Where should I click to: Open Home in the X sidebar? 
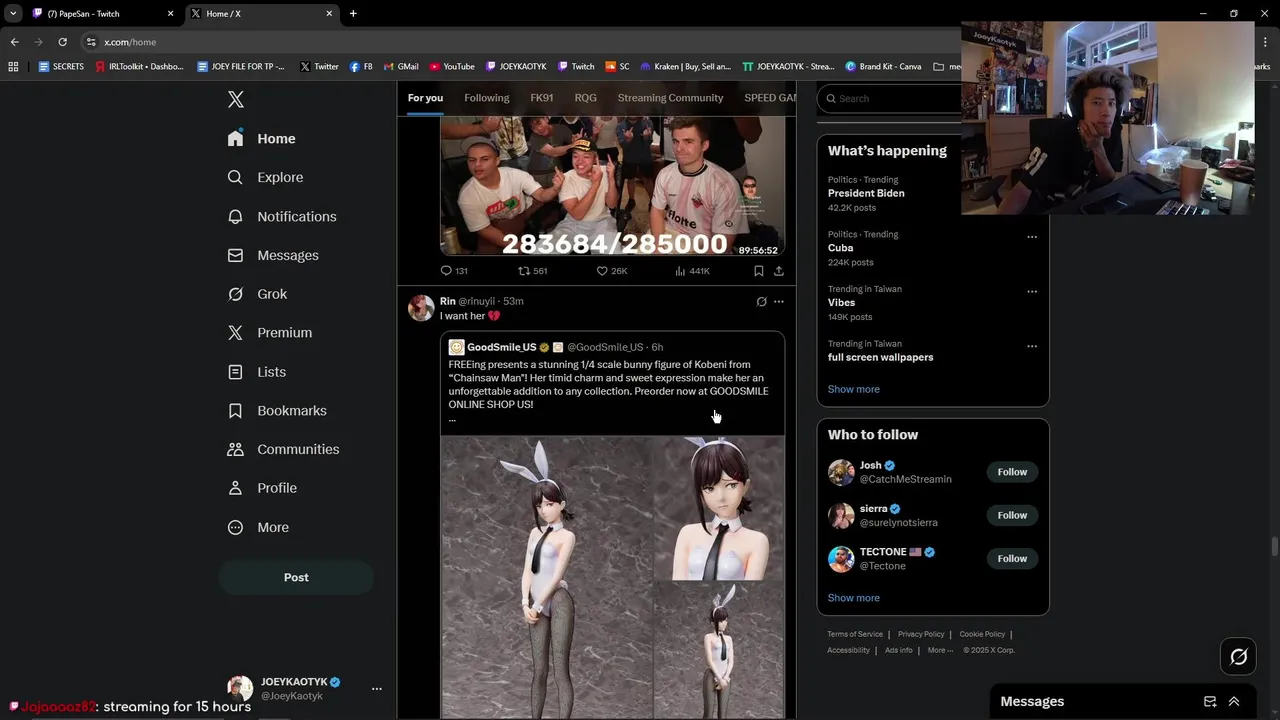pos(262,139)
